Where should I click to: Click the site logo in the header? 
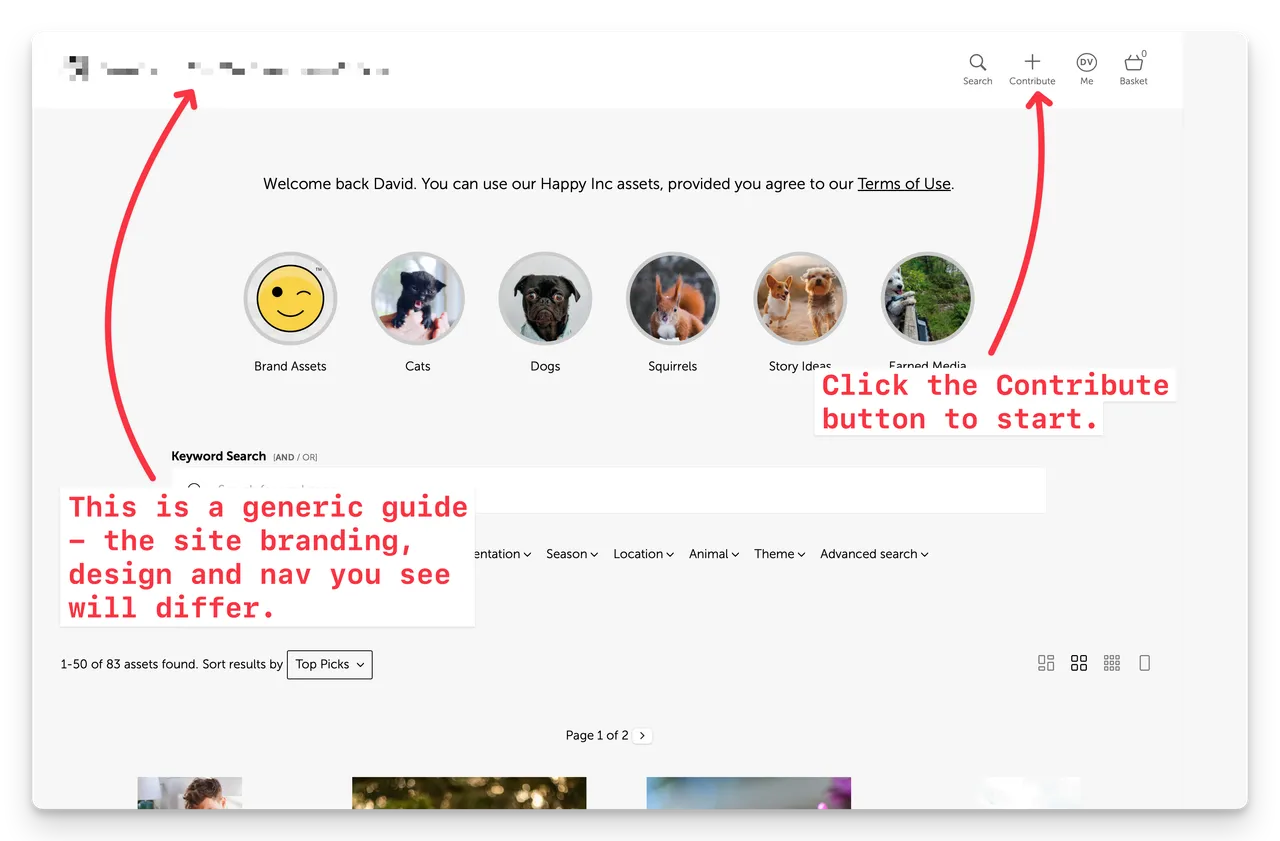tap(226, 68)
